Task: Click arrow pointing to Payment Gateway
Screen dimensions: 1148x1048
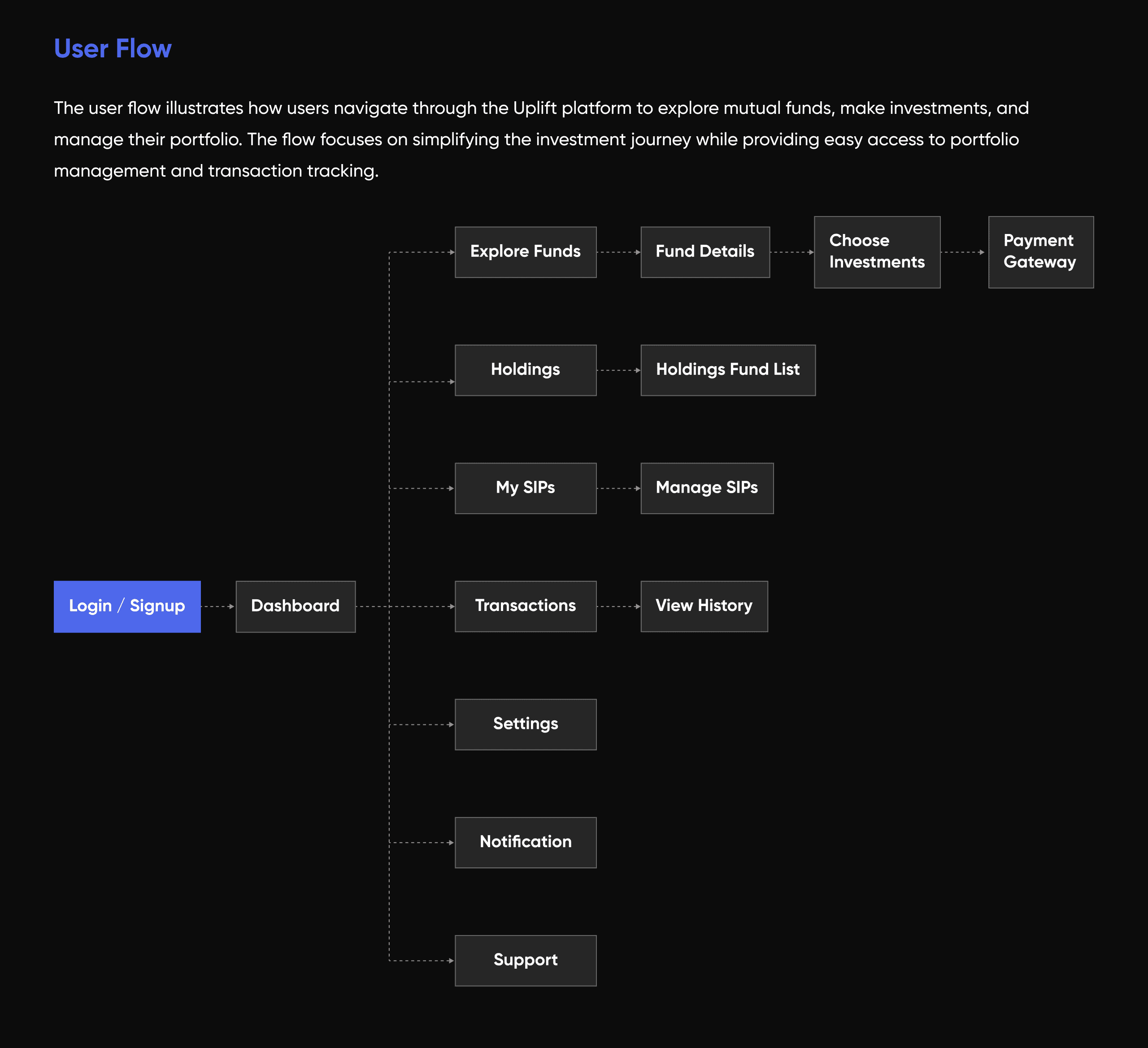Action: [x=964, y=252]
